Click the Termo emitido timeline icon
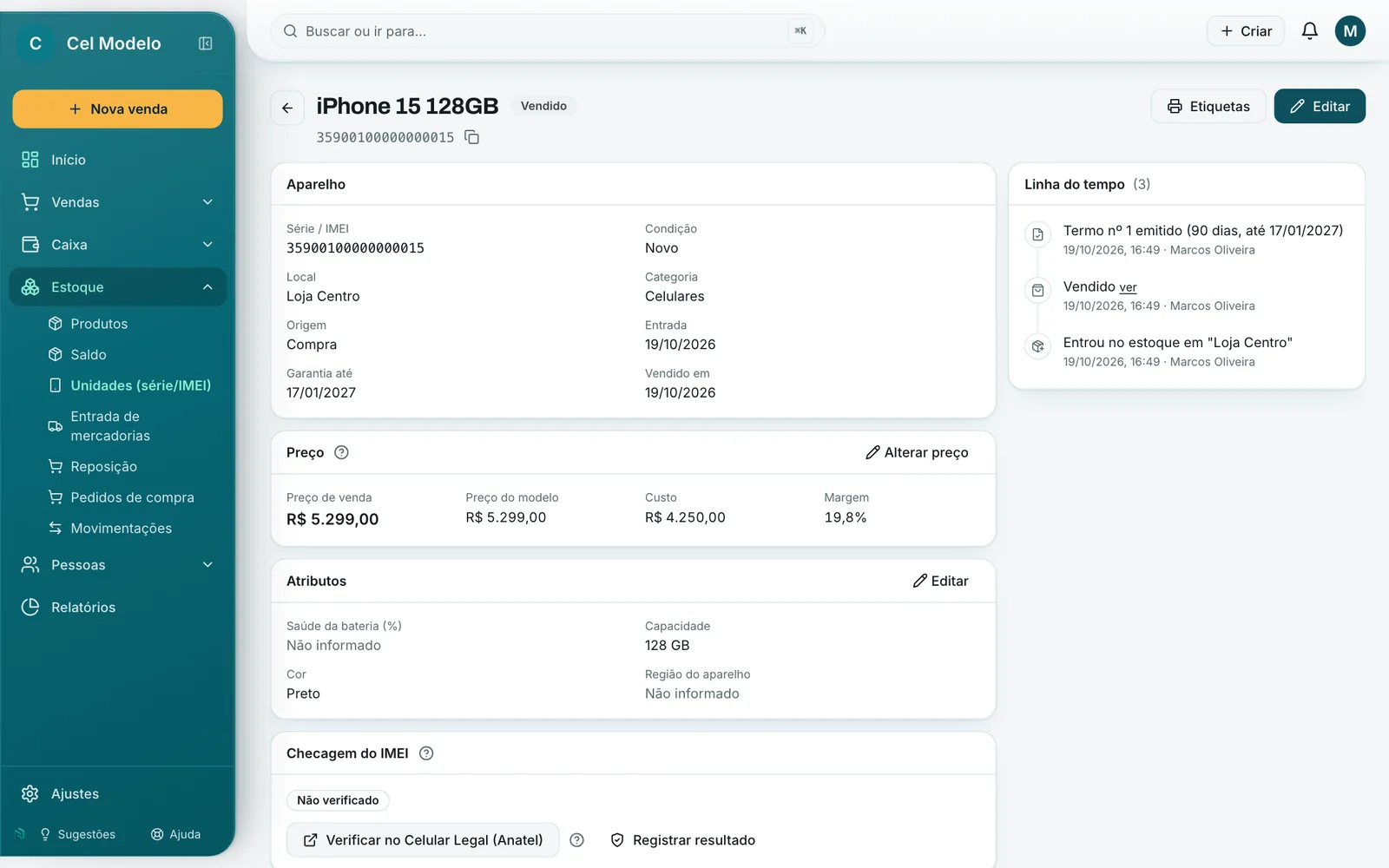Viewport: 1389px width, 868px height. (1037, 234)
